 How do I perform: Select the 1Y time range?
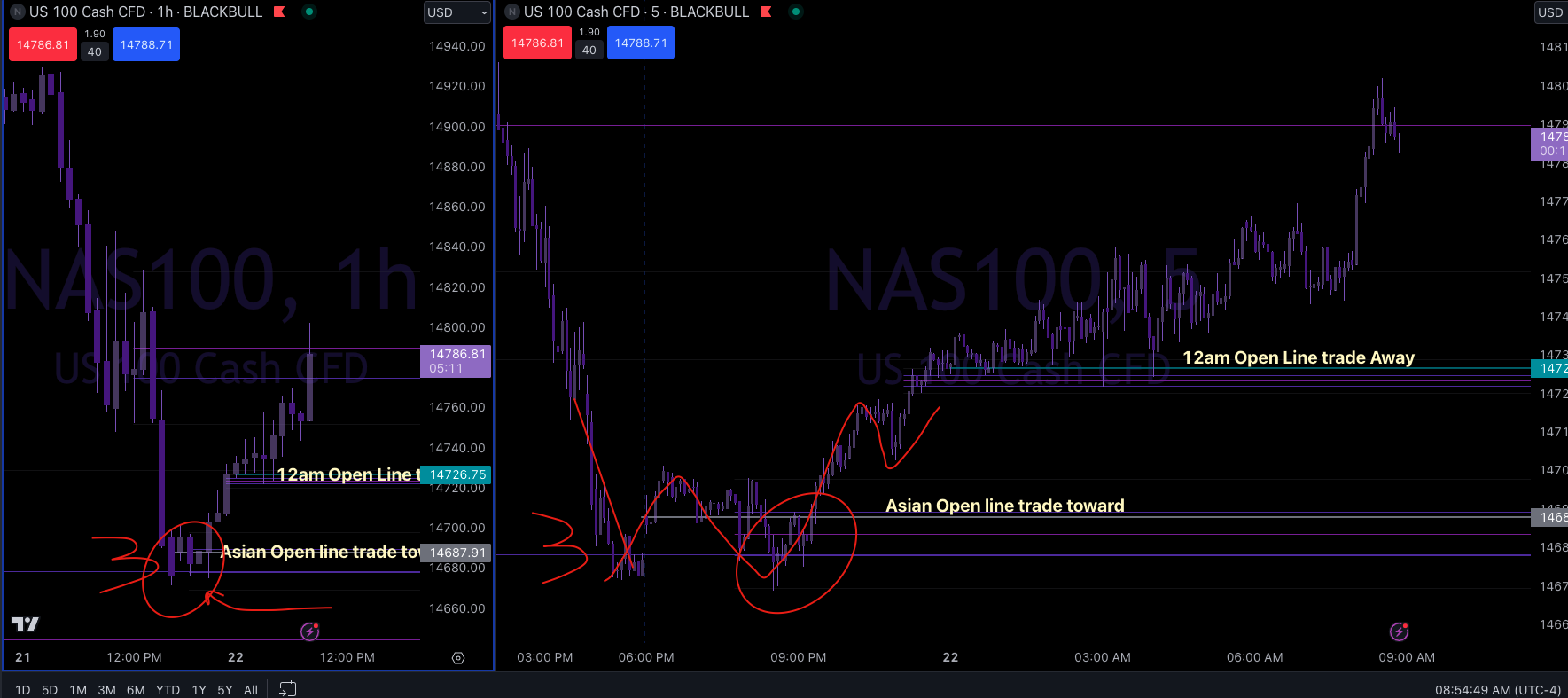pos(199,690)
